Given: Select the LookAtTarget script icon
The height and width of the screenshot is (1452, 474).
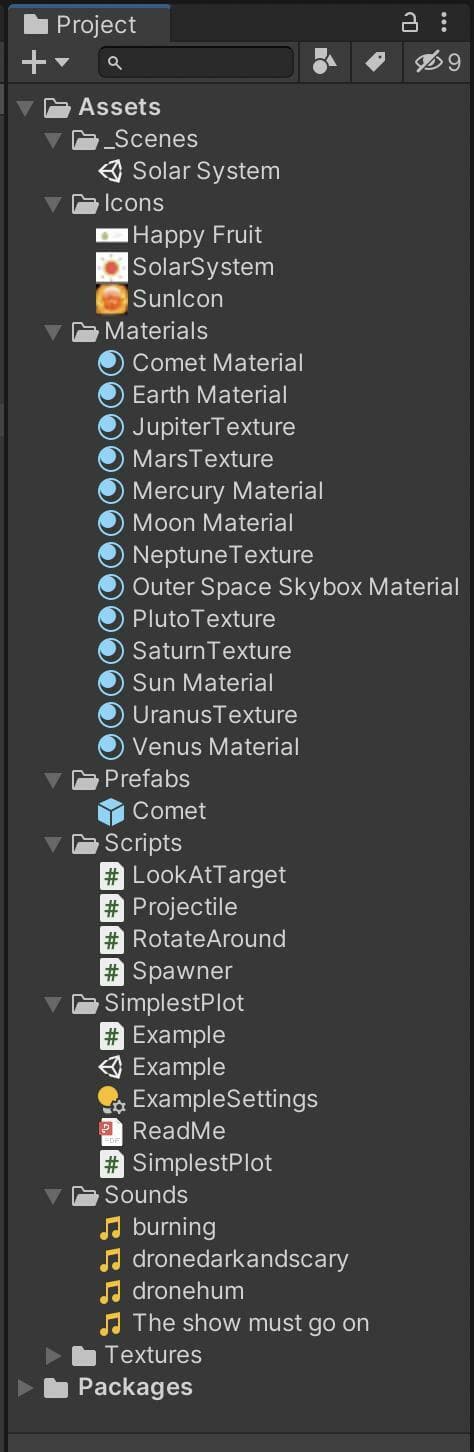Looking at the screenshot, I should [111, 875].
